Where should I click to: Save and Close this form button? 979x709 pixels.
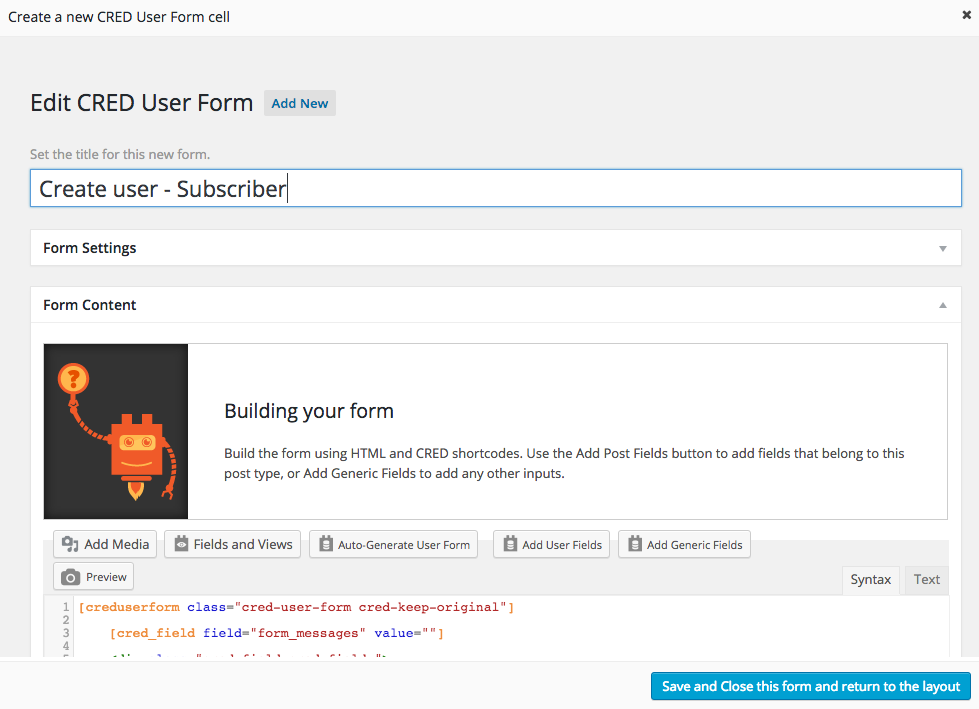click(811, 687)
